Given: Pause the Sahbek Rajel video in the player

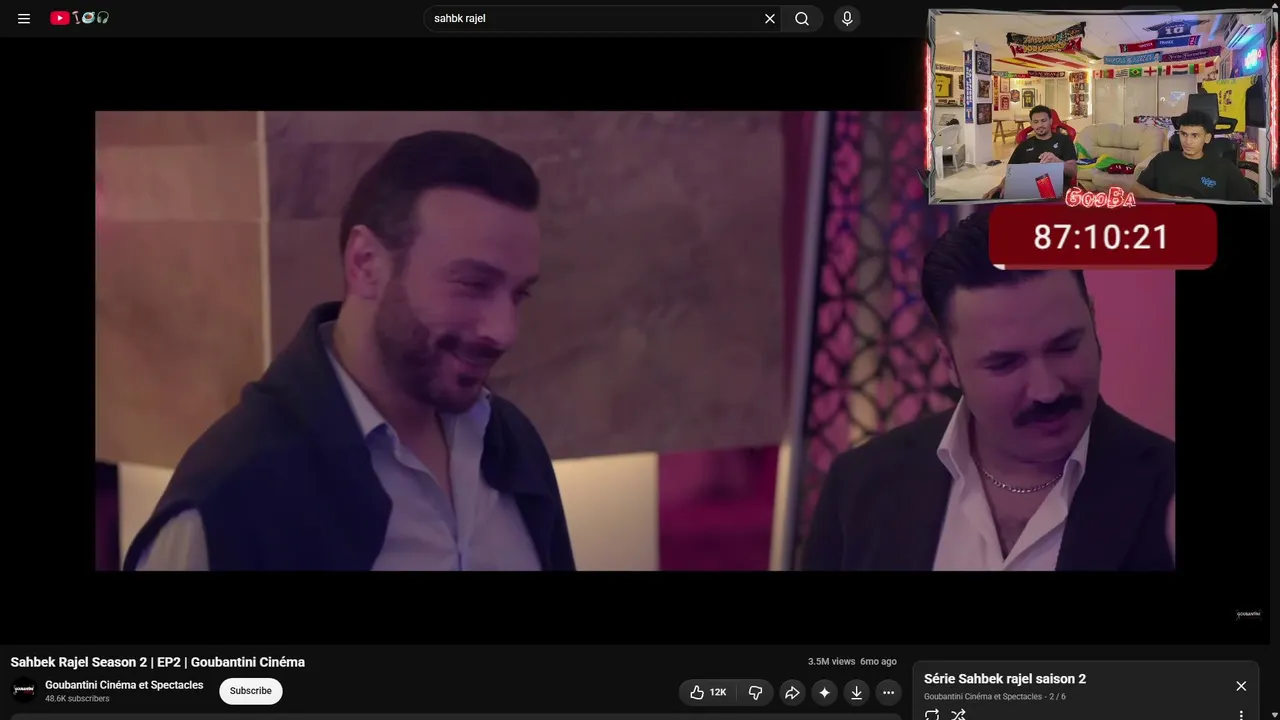Looking at the screenshot, I should pos(635,340).
